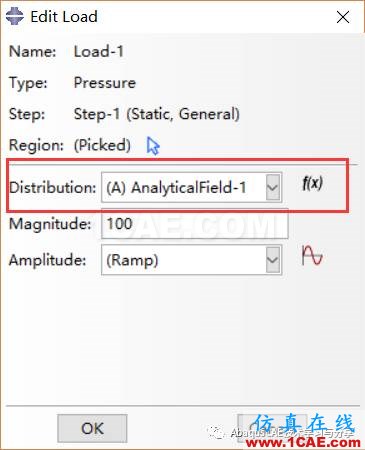
Task: Confirm the load with OK
Action: (92, 428)
